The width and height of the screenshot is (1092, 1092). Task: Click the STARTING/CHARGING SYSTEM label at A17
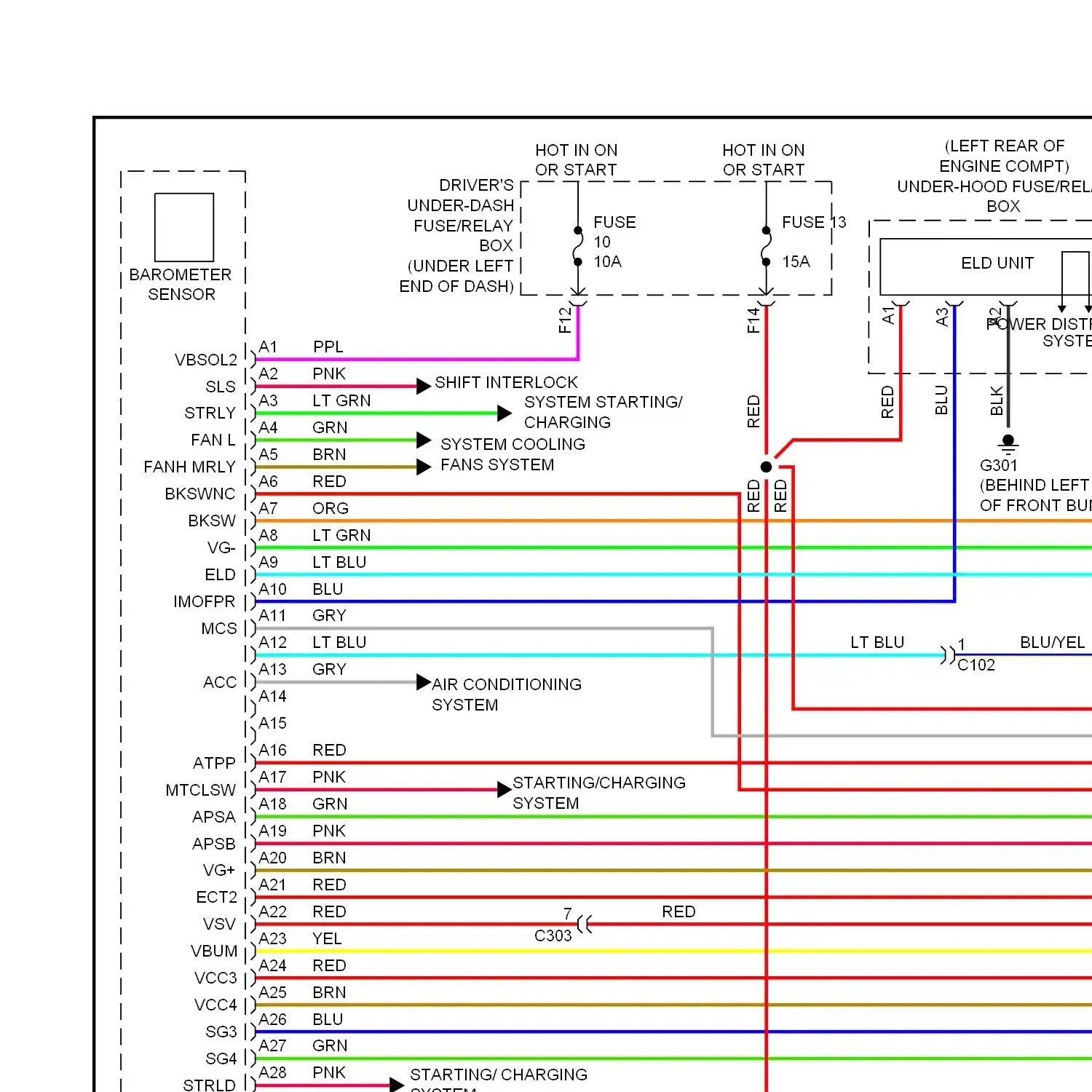(599, 793)
